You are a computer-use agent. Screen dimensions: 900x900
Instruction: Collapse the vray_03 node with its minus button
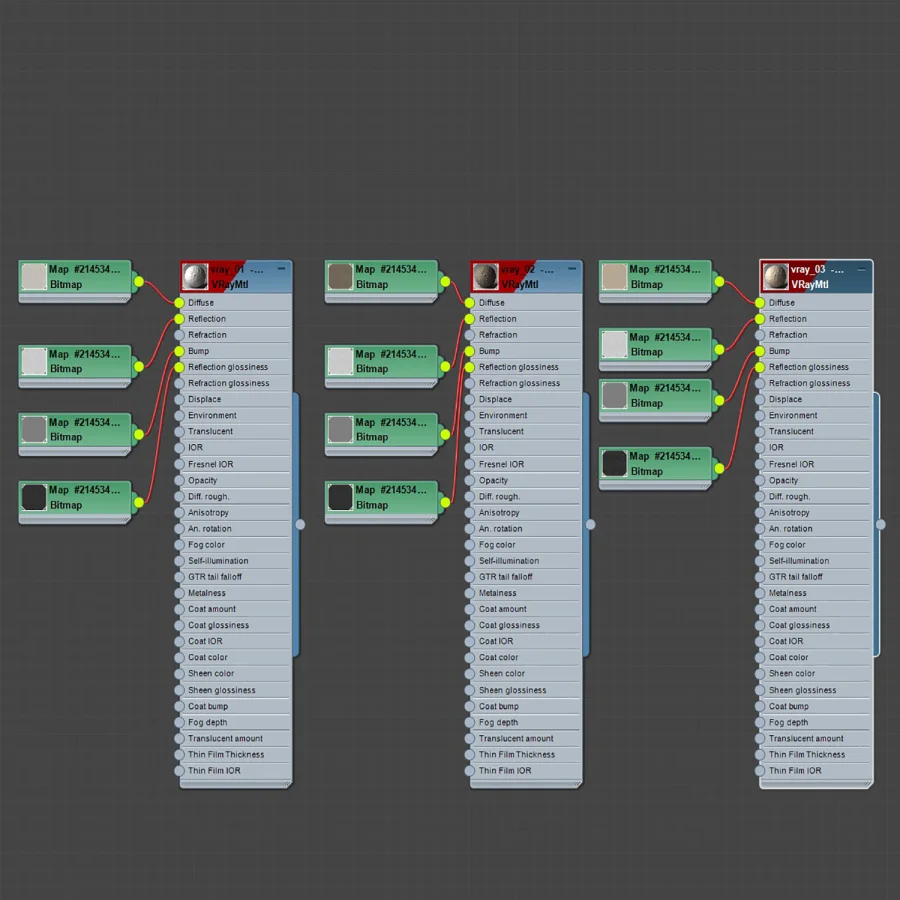coord(862,269)
